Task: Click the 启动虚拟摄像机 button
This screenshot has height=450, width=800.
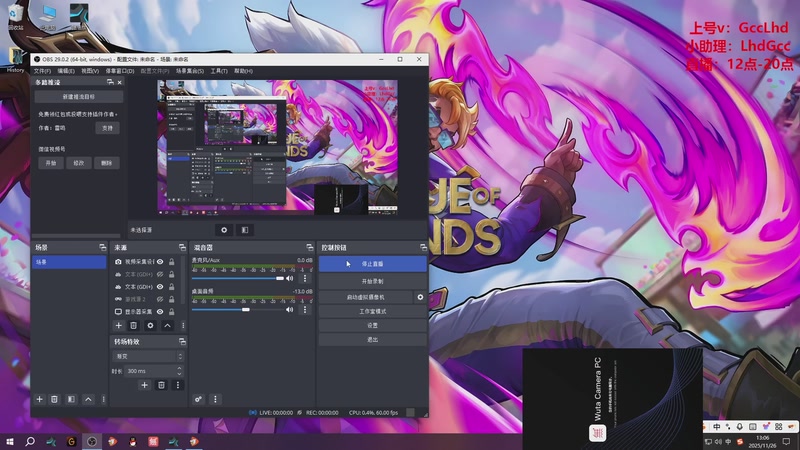Action: pos(366,297)
